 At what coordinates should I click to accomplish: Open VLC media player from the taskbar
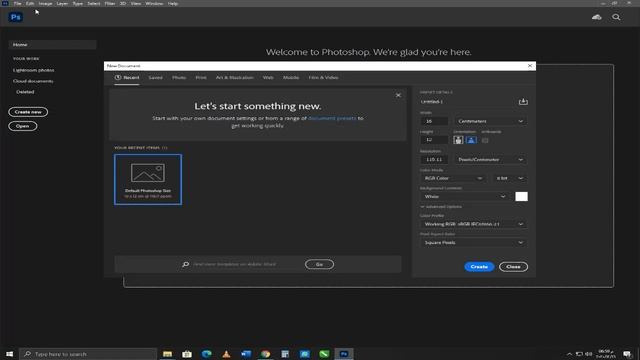(x=226, y=354)
